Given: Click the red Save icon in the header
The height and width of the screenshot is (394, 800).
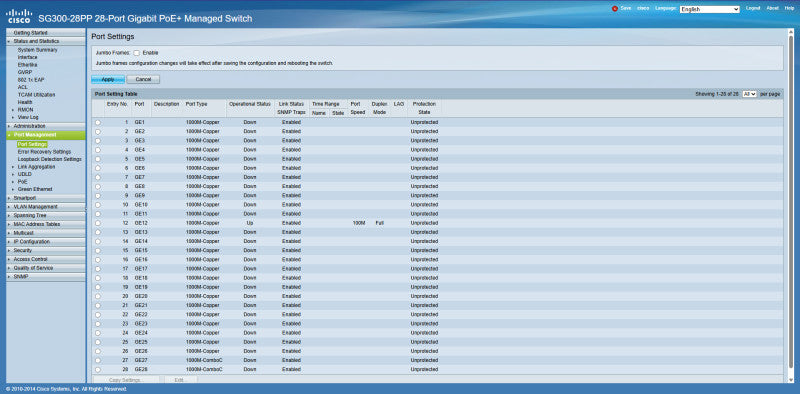Looking at the screenshot, I should pyautogui.click(x=614, y=9).
